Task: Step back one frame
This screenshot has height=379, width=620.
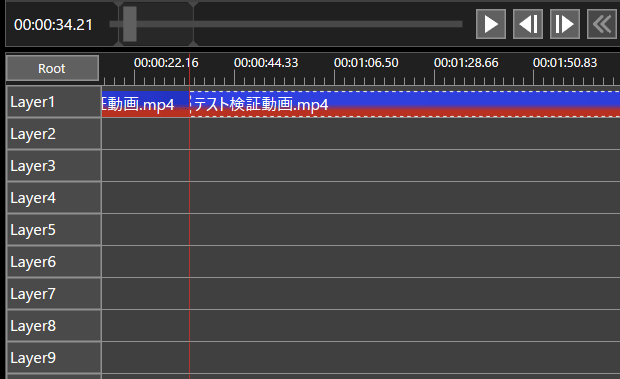Action: 528,24
